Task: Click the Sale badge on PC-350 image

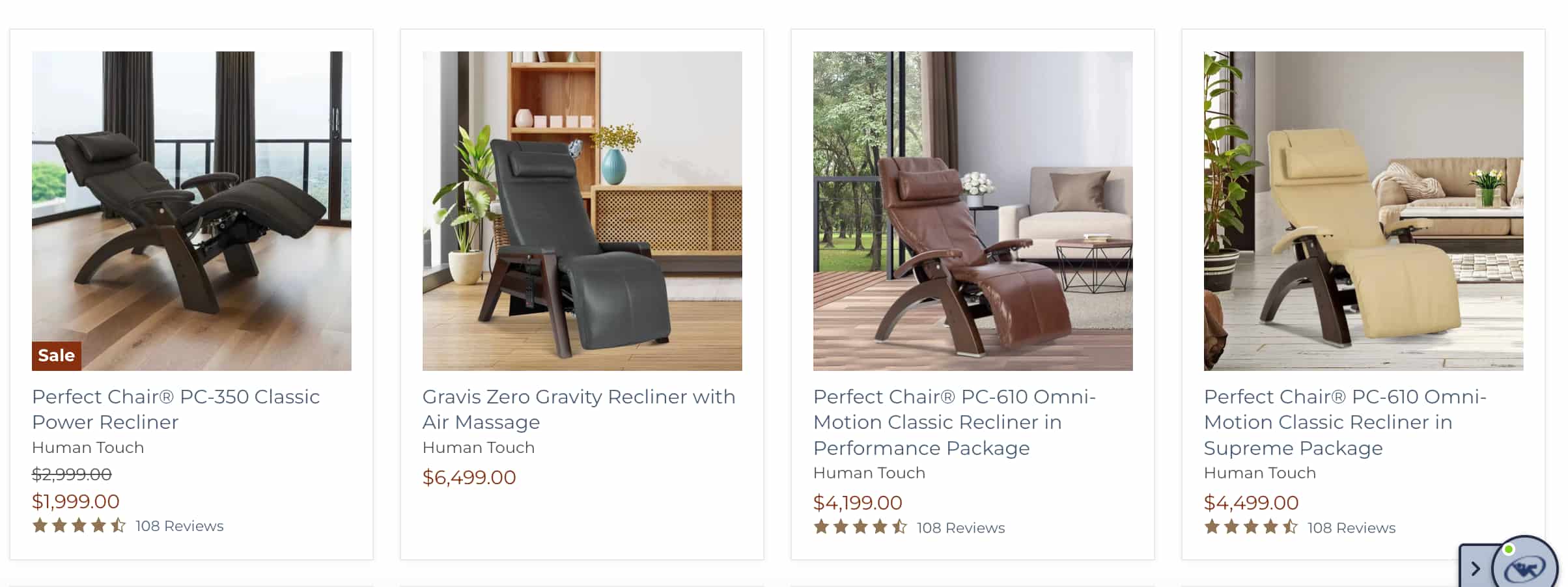Action: point(57,355)
